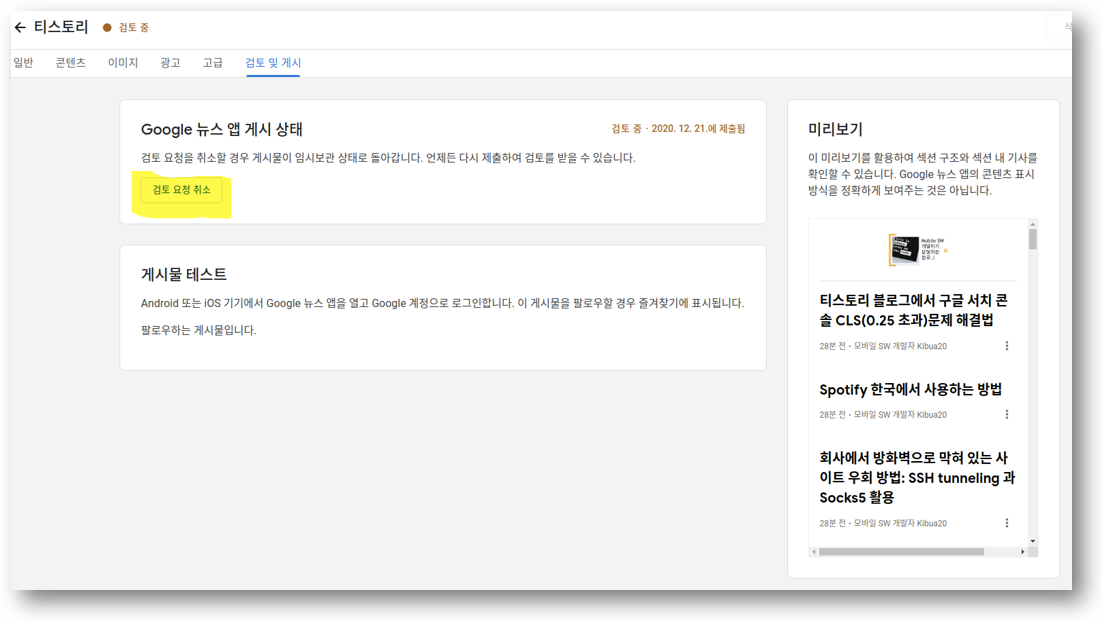
Task: Click the 미리보기 heading
Action: 835,129
